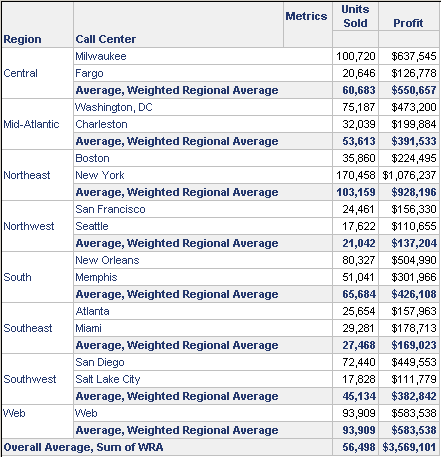Select the Seattle row label
This screenshot has width=441, height=457.
tap(92, 226)
